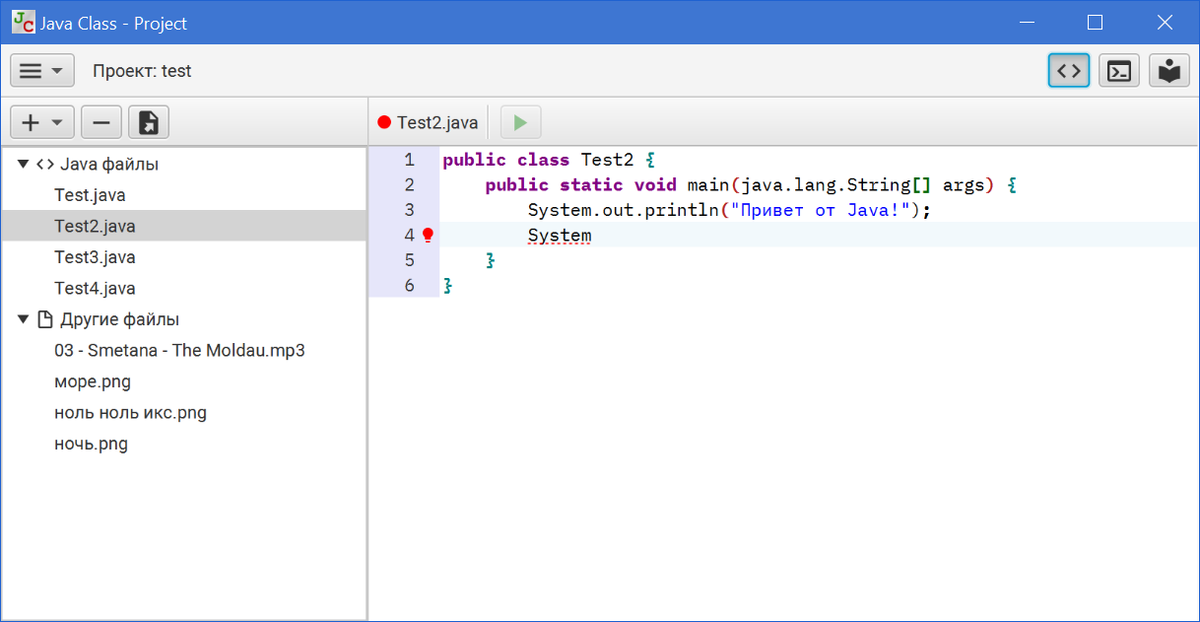This screenshot has width=1200, height=622.
Task: Click the red unsaved dot on Test2.java tab
Action: (384, 123)
